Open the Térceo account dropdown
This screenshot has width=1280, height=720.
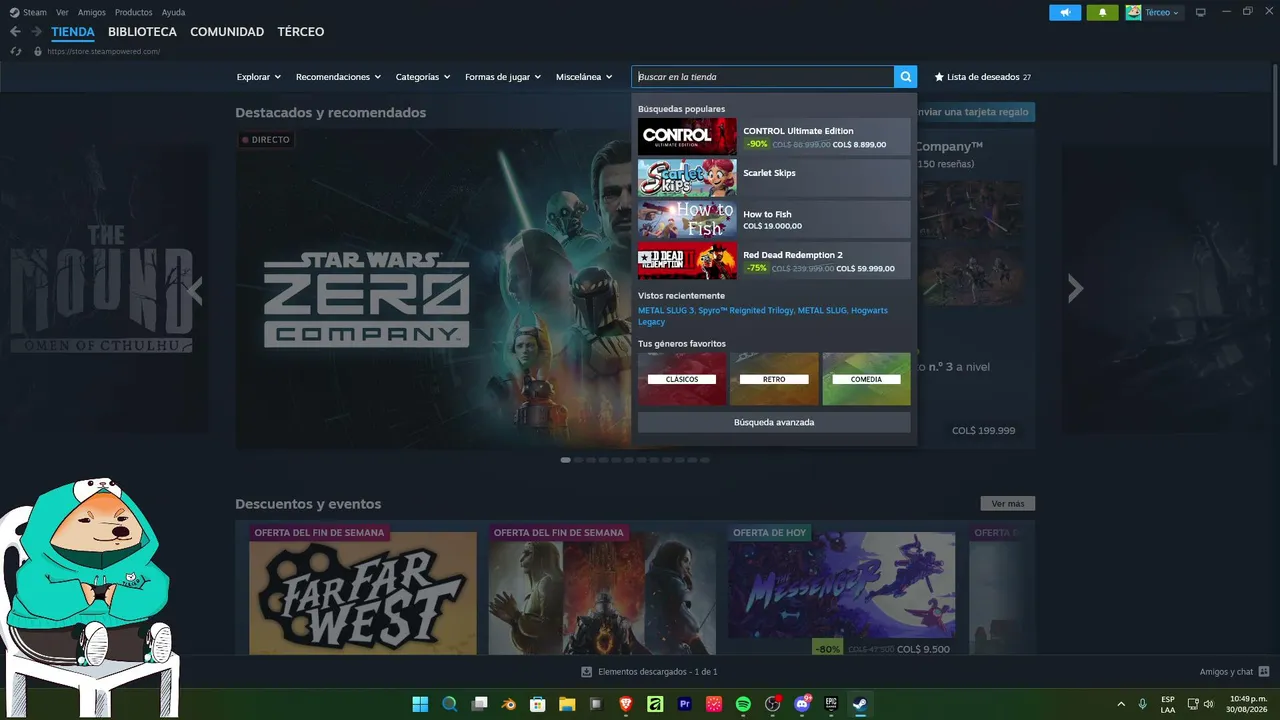click(x=1162, y=12)
